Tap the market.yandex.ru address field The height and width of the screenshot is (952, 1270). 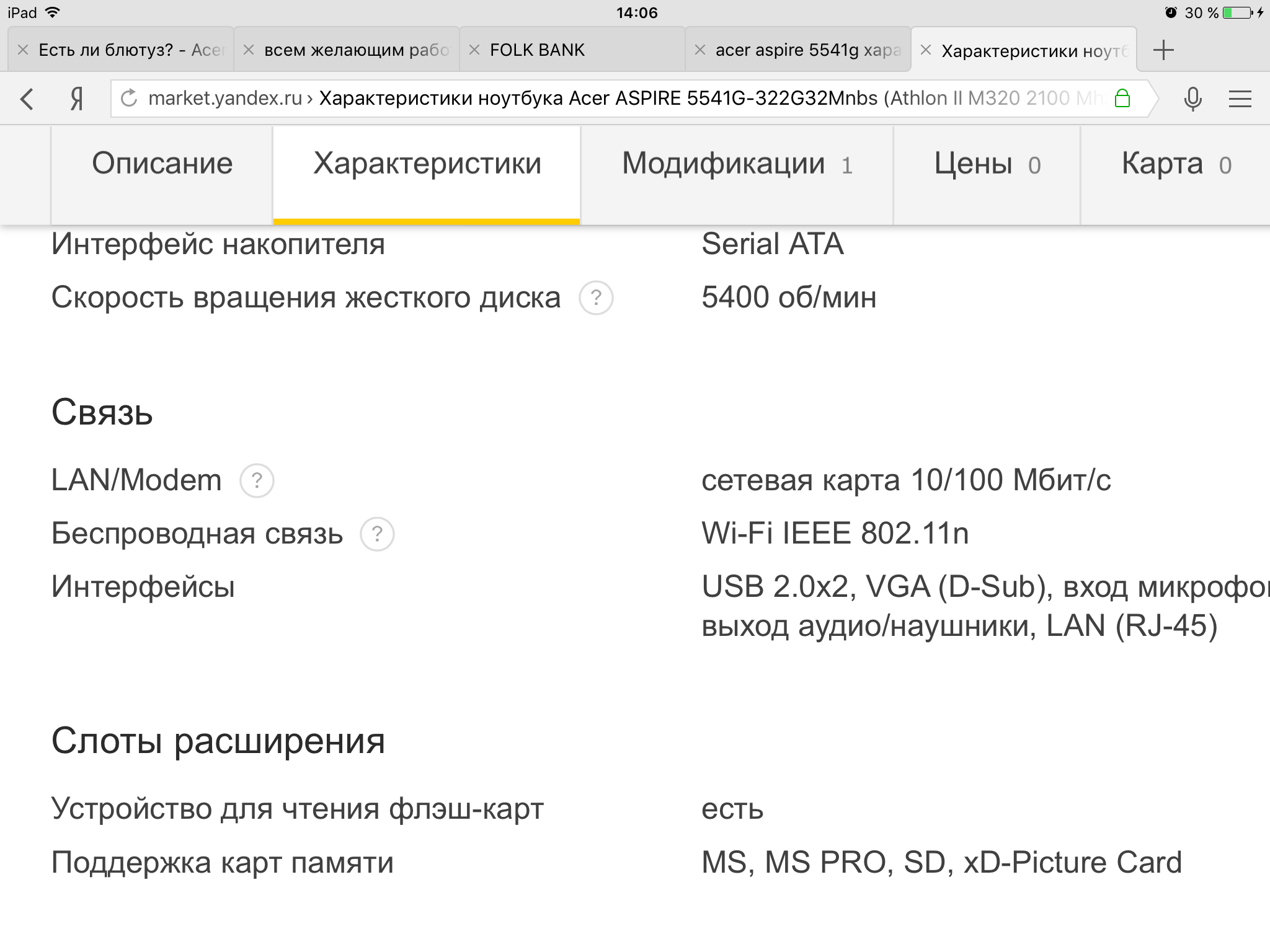pos(626,99)
